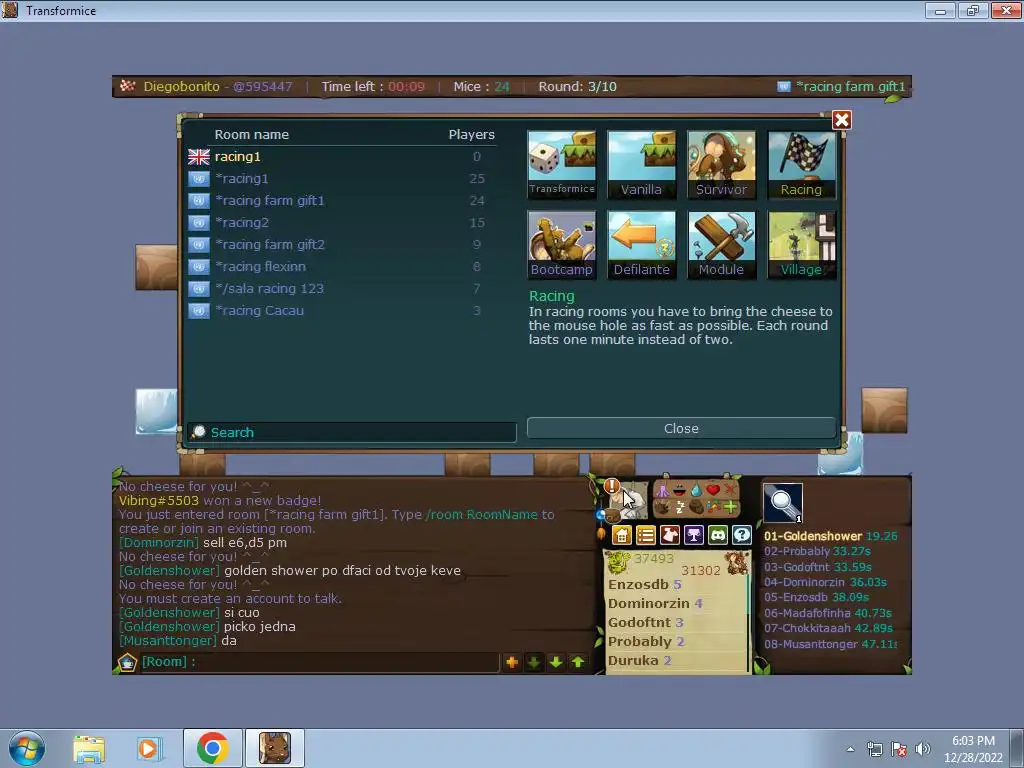Click Duruka in the score list
The height and width of the screenshot is (768, 1024).
point(633,660)
